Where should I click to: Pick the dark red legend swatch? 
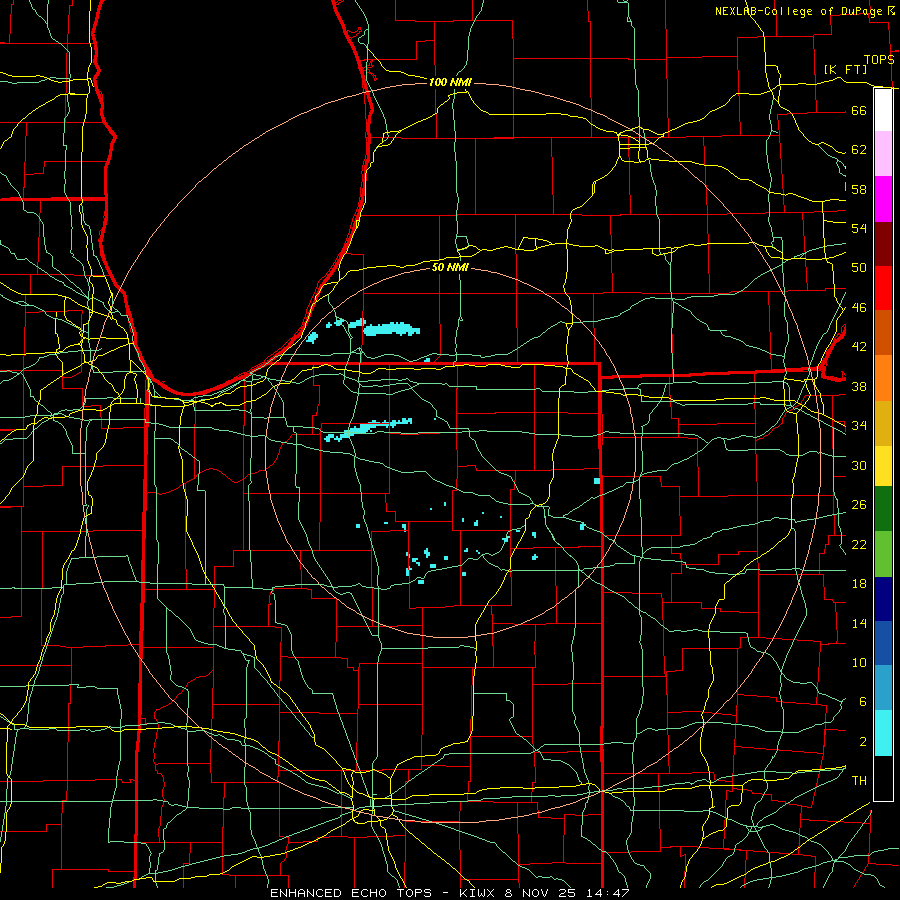[883, 244]
